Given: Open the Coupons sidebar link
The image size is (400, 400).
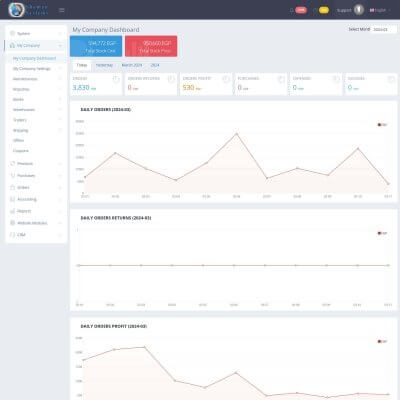Looking at the screenshot, I should tap(21, 151).
